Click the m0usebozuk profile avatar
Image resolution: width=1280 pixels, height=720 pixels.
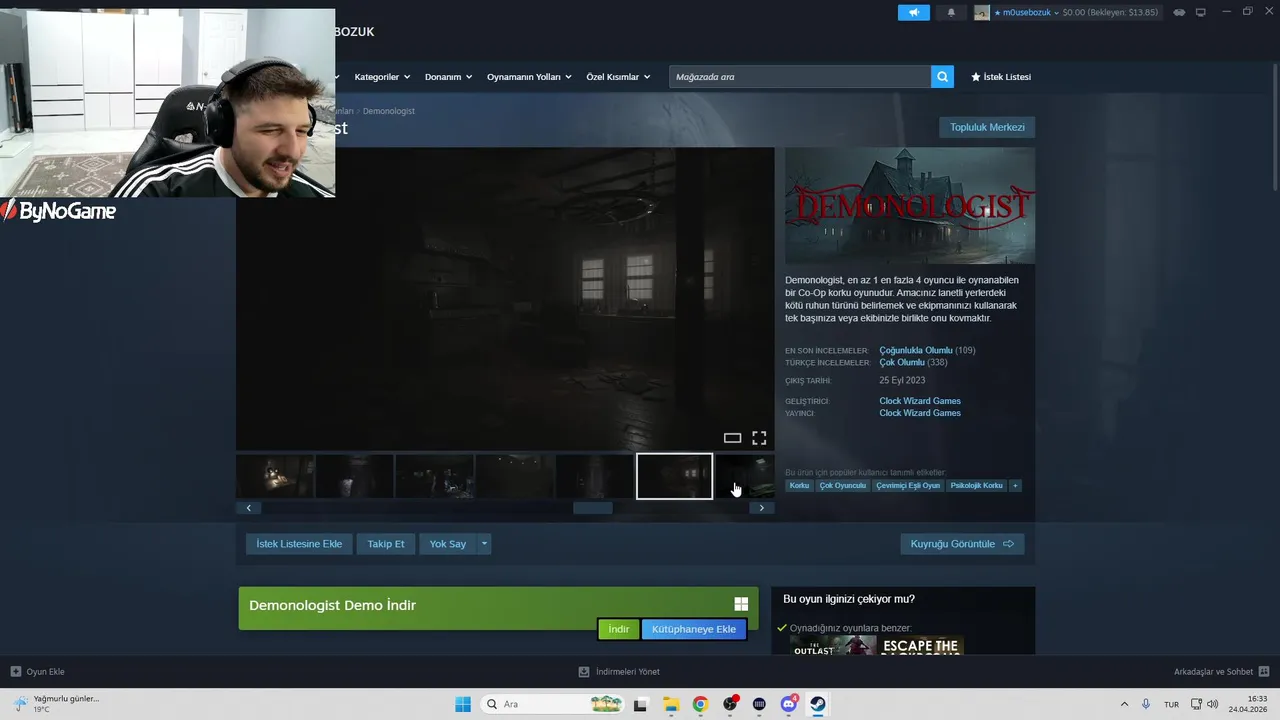(x=982, y=12)
